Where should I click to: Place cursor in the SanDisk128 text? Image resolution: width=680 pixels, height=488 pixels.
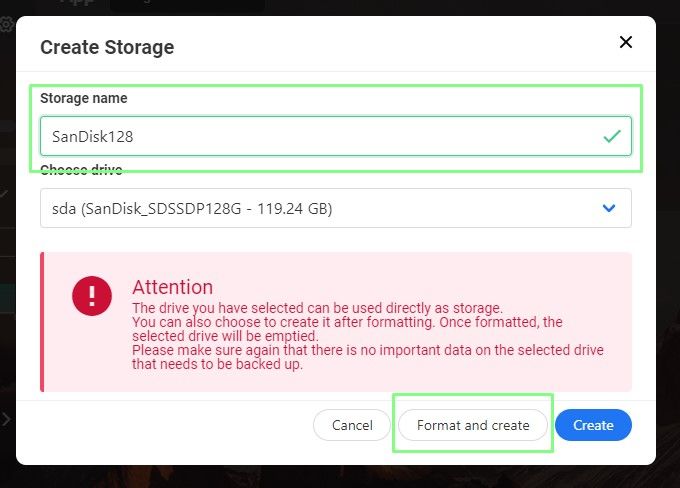(92, 137)
